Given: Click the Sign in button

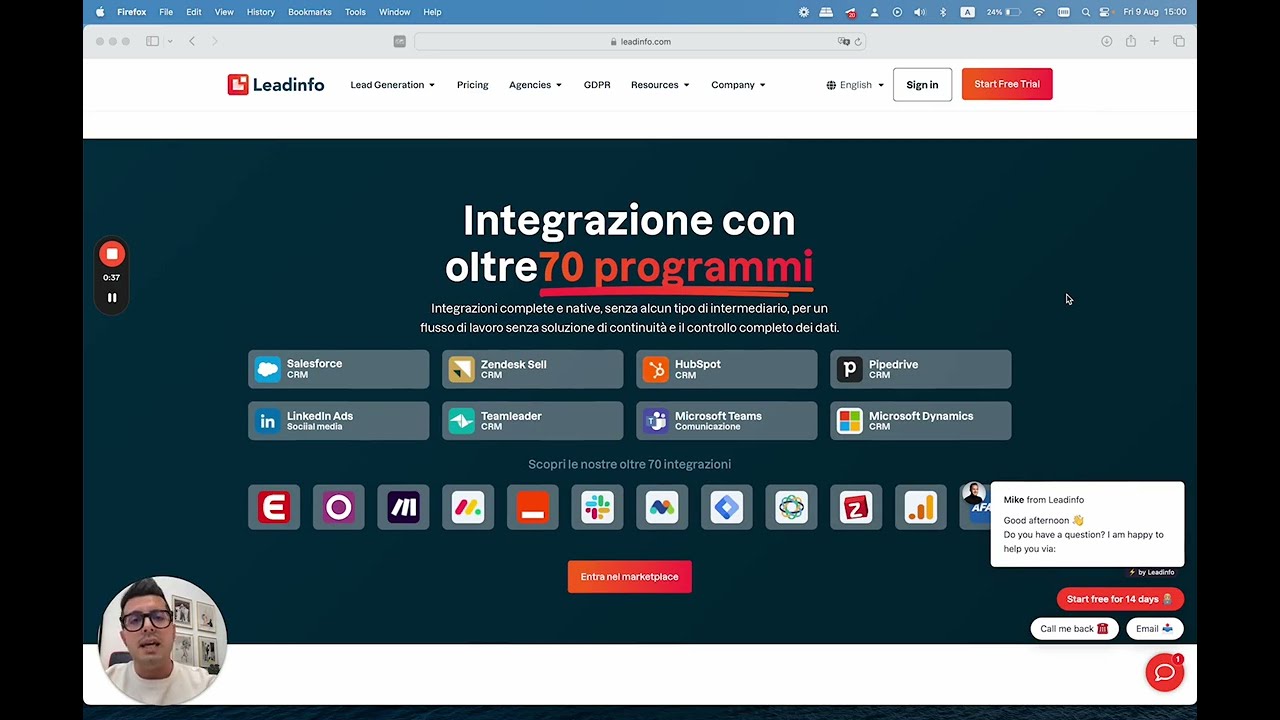Looking at the screenshot, I should (922, 85).
